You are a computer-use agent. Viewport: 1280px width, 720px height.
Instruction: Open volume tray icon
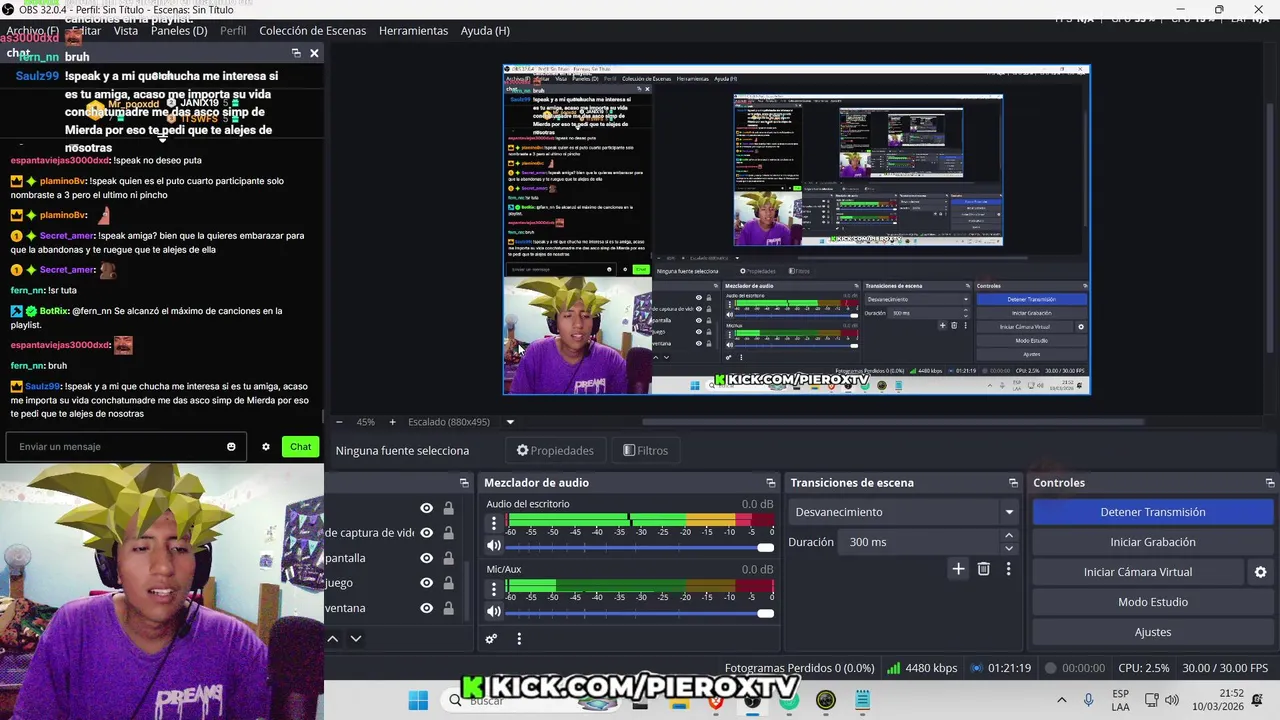point(1171,700)
